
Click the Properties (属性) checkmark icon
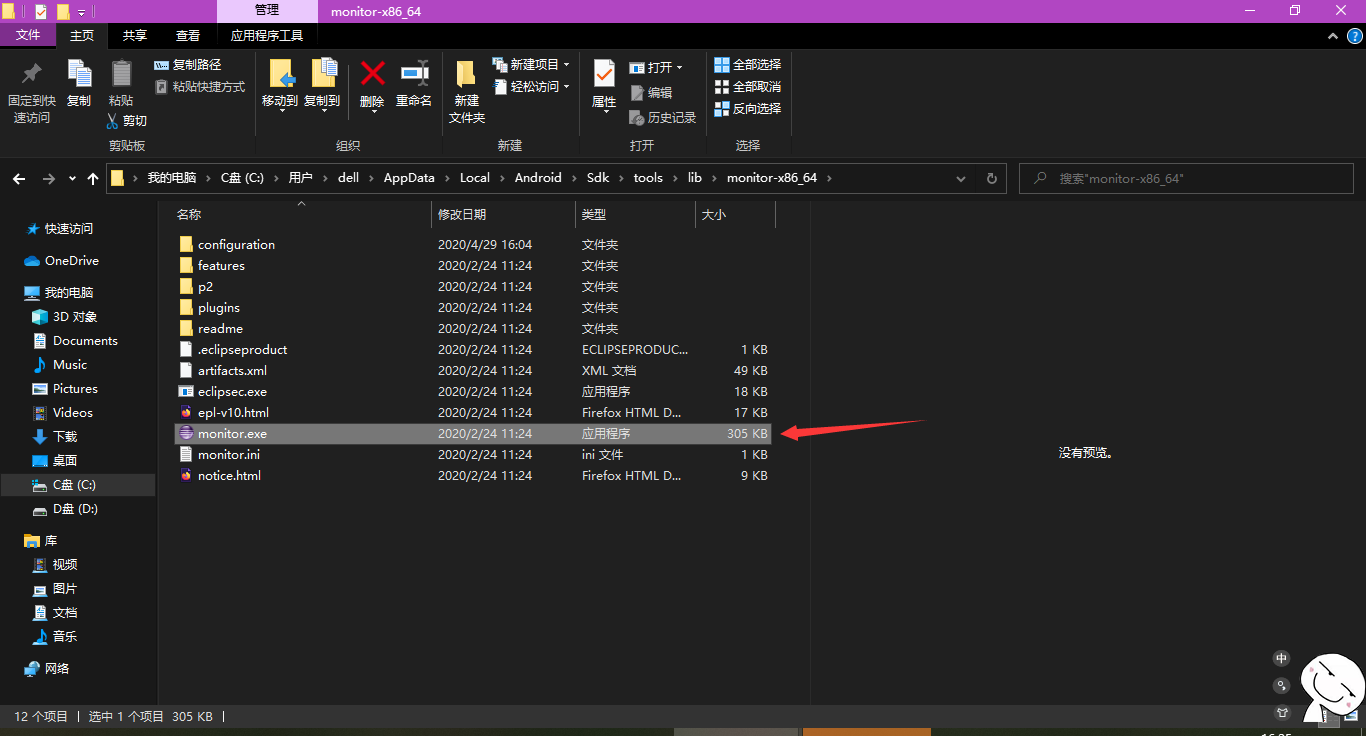[x=604, y=74]
